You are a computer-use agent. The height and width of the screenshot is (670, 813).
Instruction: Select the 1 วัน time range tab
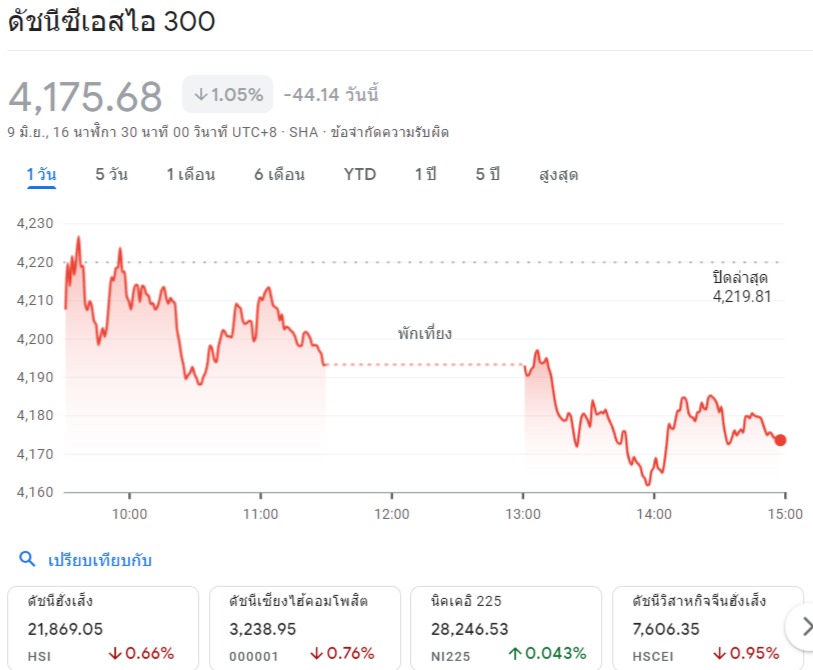click(x=41, y=175)
